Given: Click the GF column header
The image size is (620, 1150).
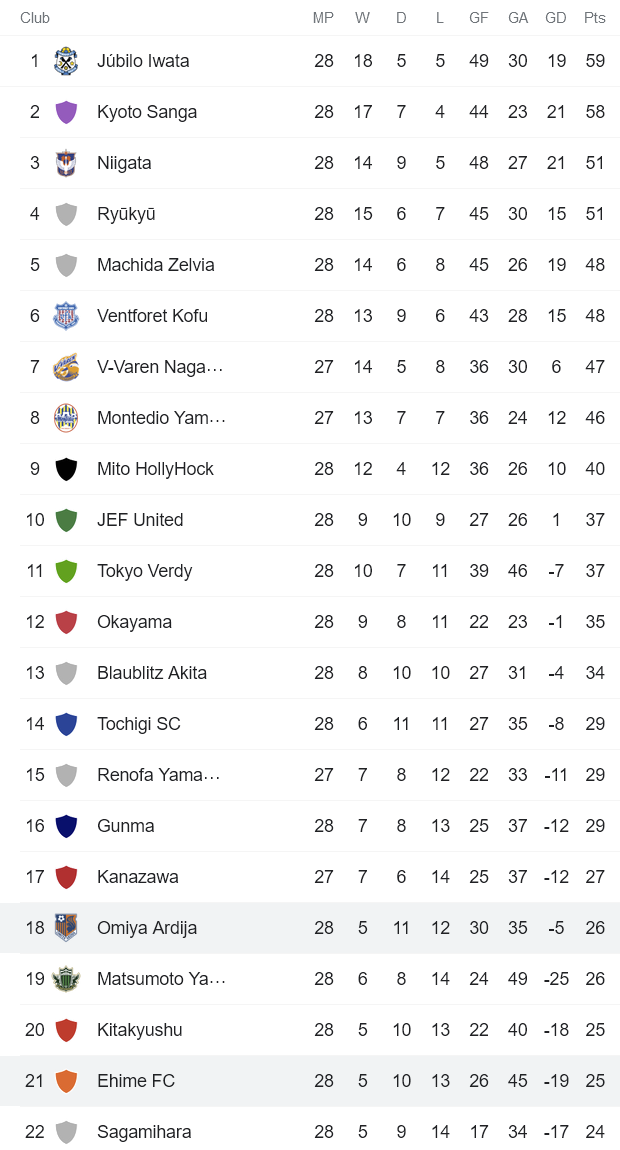Looking at the screenshot, I should click(x=478, y=18).
